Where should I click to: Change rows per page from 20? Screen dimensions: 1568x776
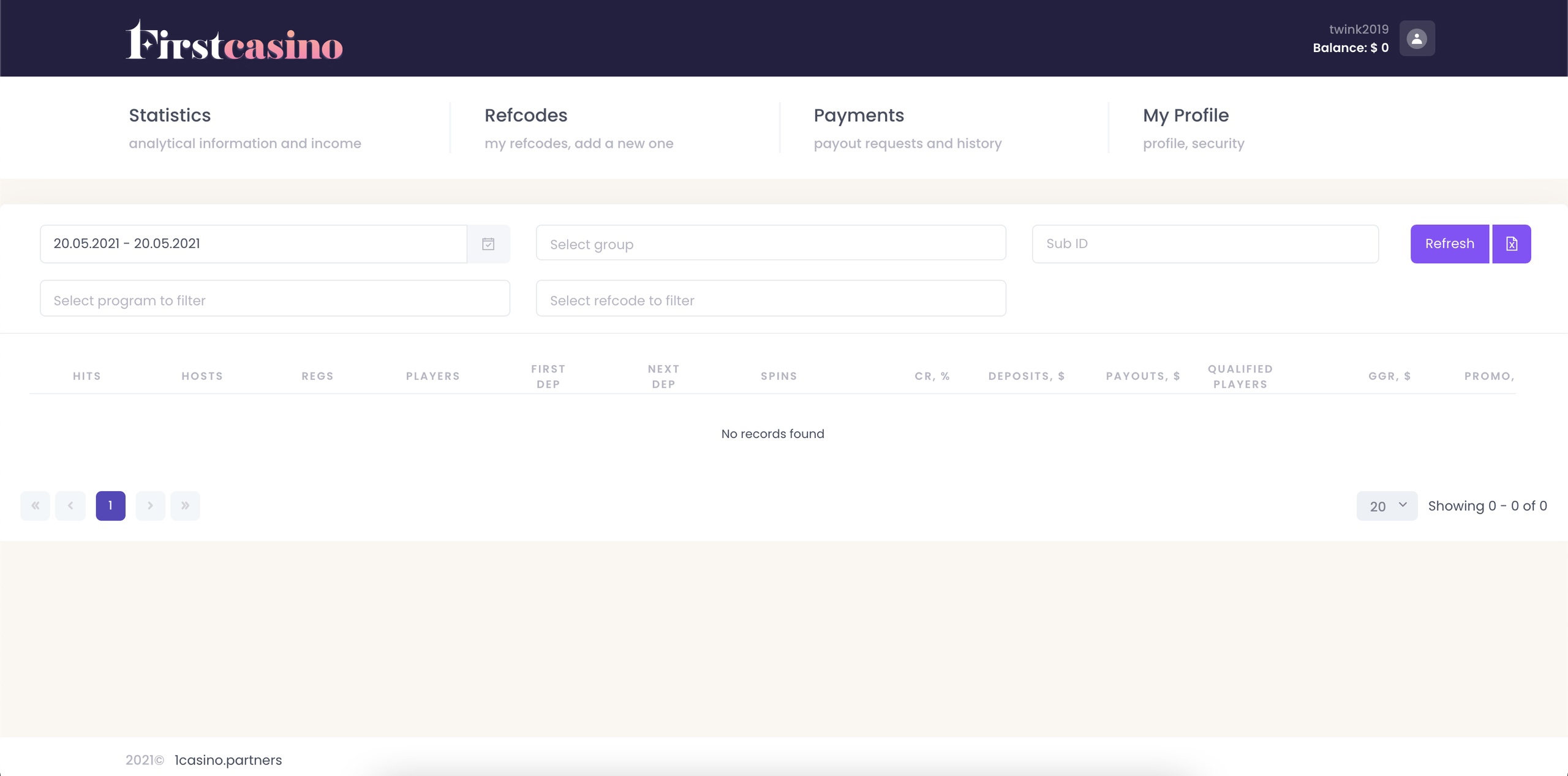click(1387, 506)
